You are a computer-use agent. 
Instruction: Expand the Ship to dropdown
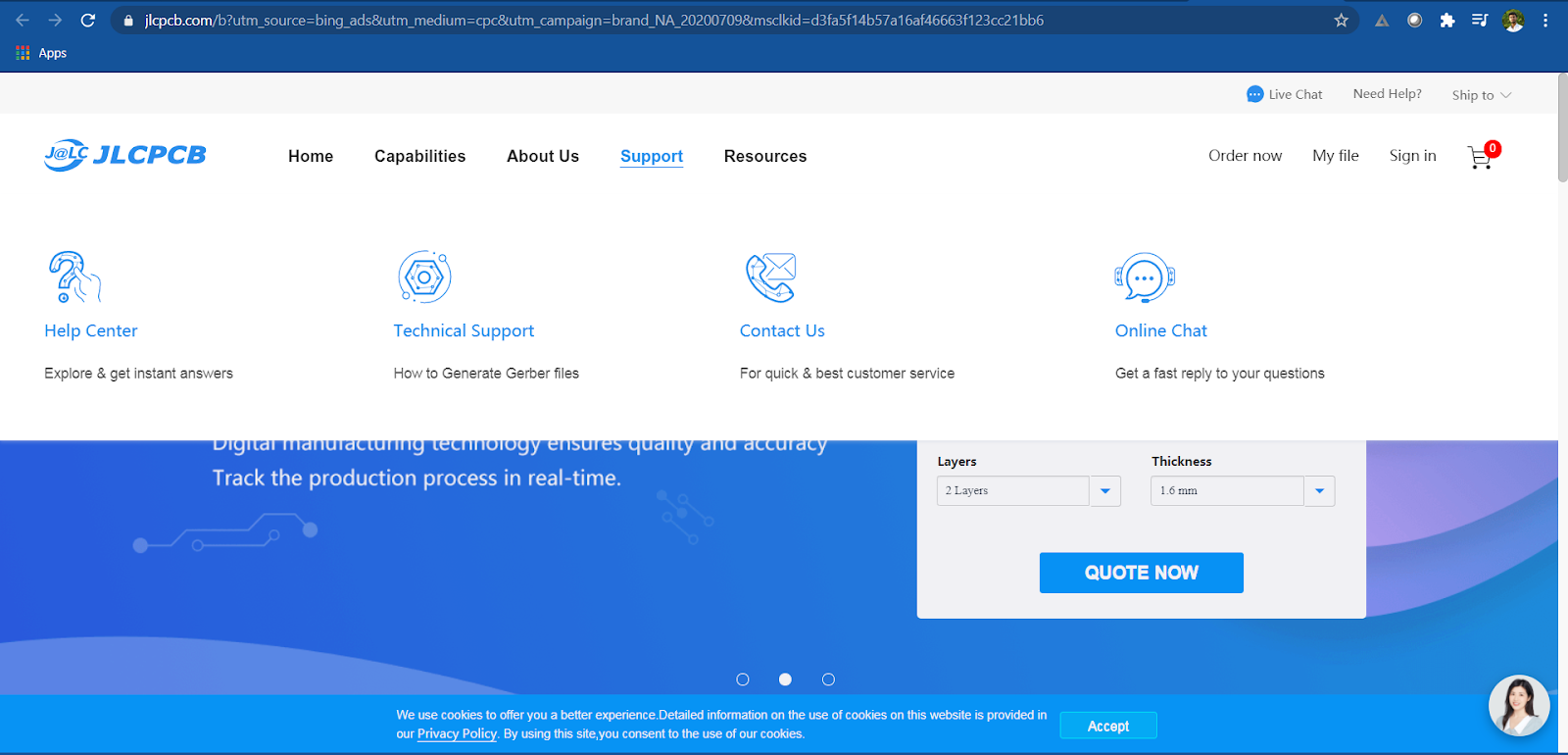click(1482, 95)
